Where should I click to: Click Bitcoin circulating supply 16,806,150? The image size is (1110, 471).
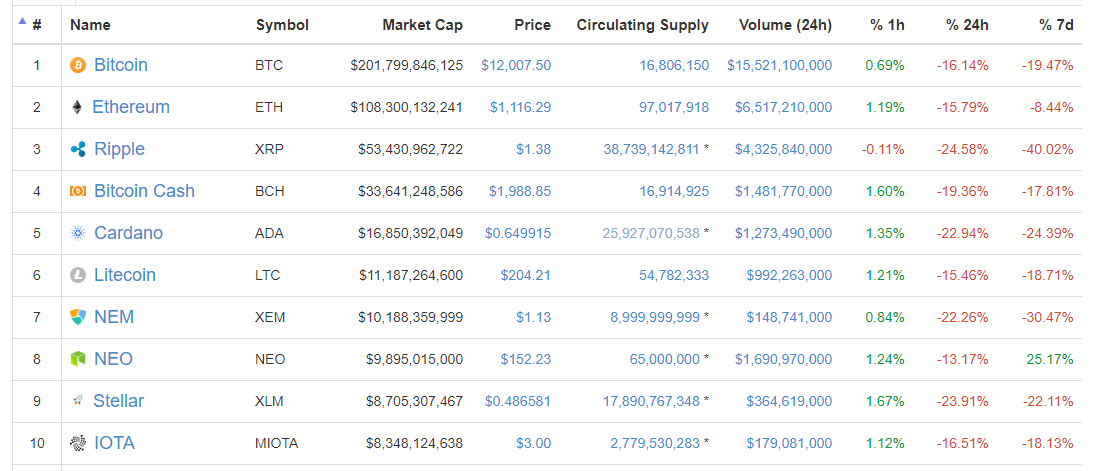point(674,65)
